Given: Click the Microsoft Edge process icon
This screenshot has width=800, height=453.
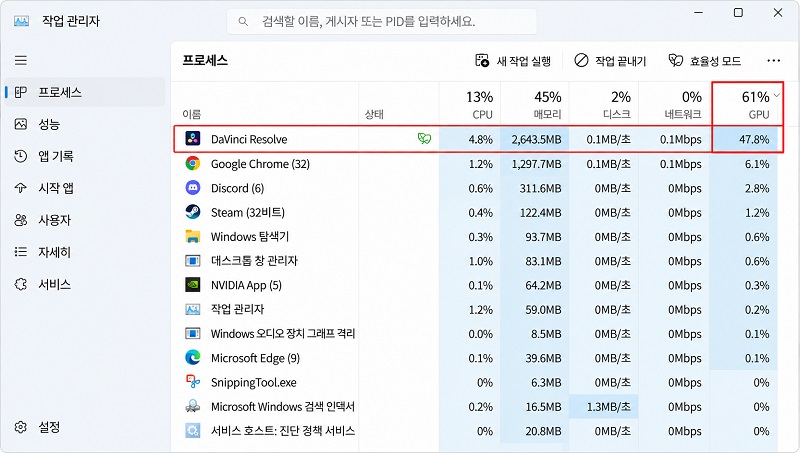Looking at the screenshot, I should [193, 358].
